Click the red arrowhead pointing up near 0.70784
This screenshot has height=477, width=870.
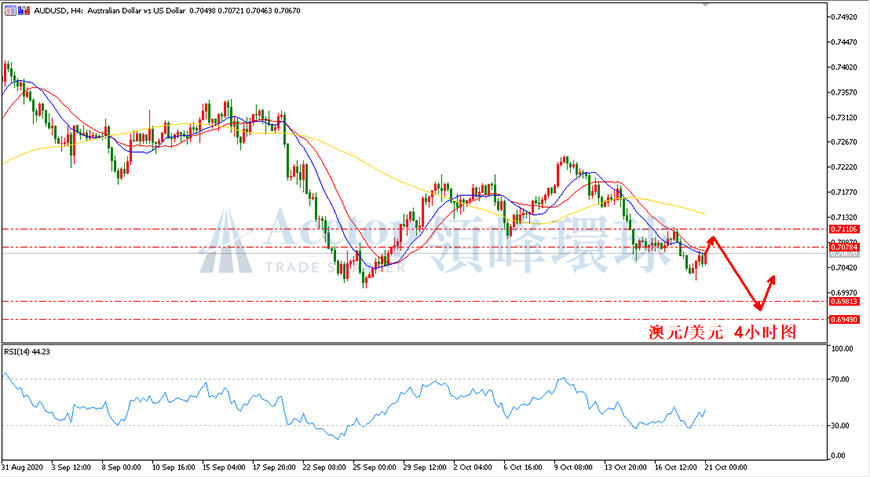pyautogui.click(x=712, y=241)
